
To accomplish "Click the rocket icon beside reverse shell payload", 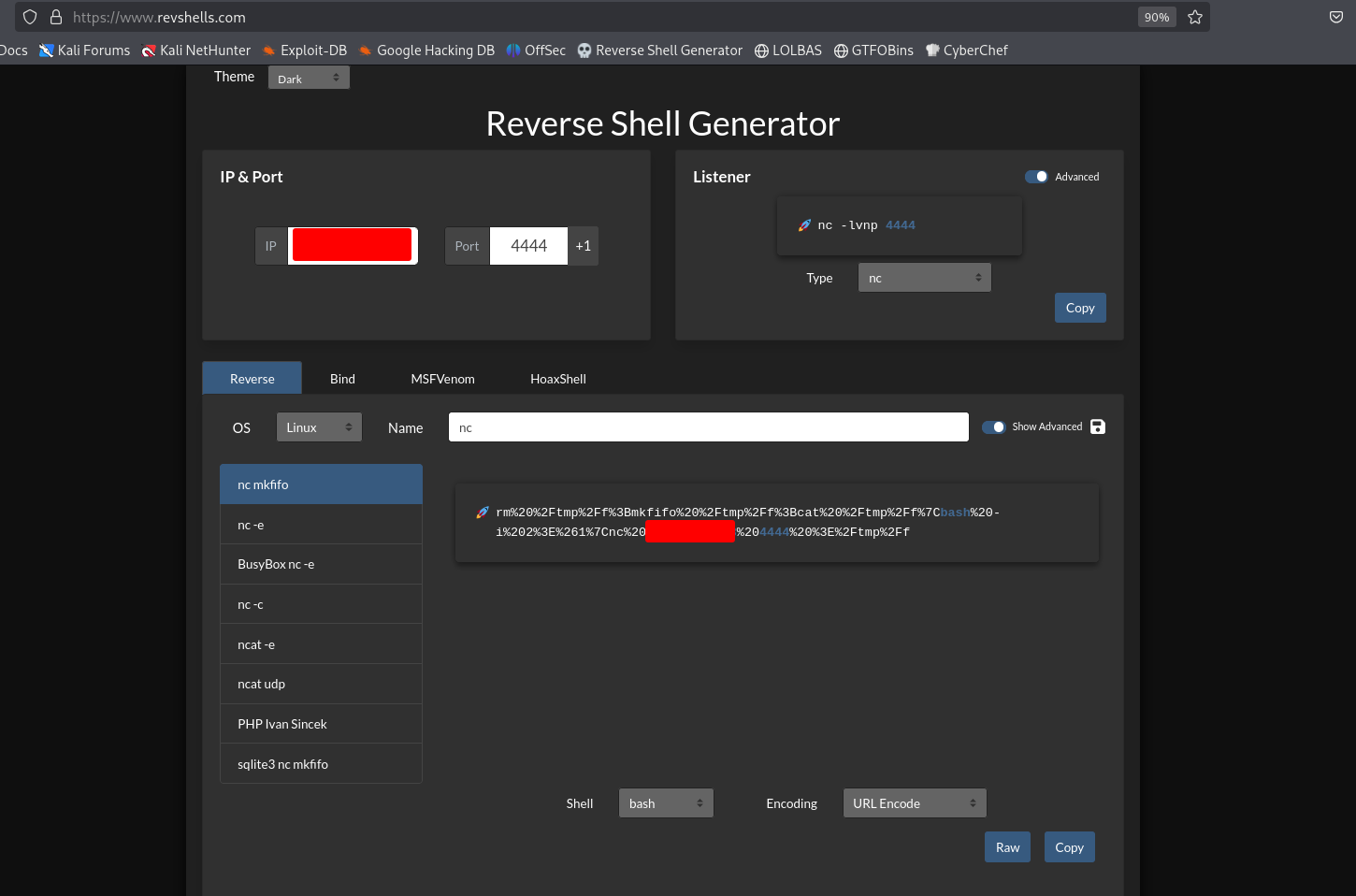I will pyautogui.click(x=483, y=513).
